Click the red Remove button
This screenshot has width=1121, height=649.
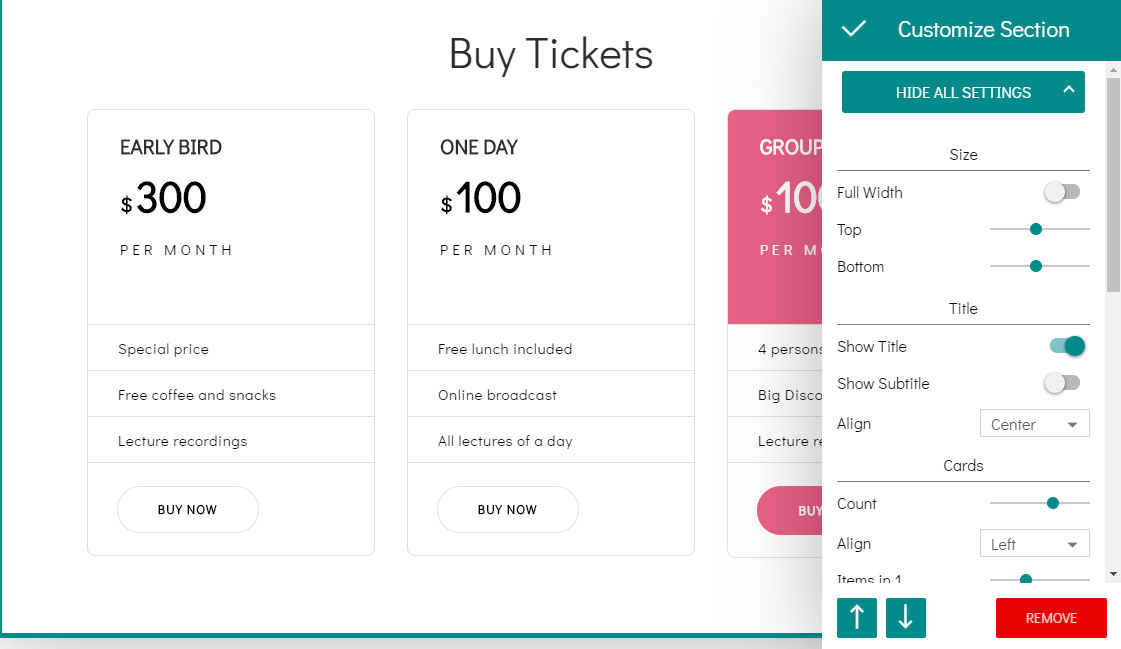(1051, 618)
